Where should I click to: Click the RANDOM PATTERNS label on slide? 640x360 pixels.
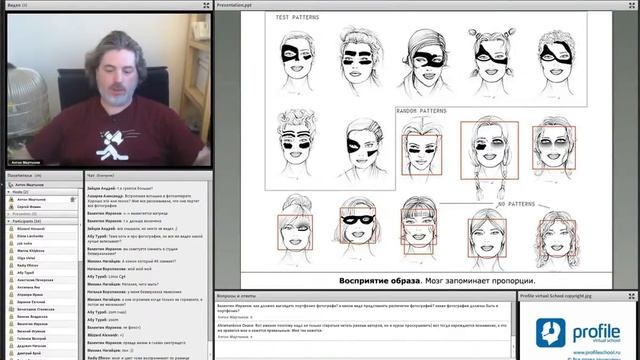[421, 111]
